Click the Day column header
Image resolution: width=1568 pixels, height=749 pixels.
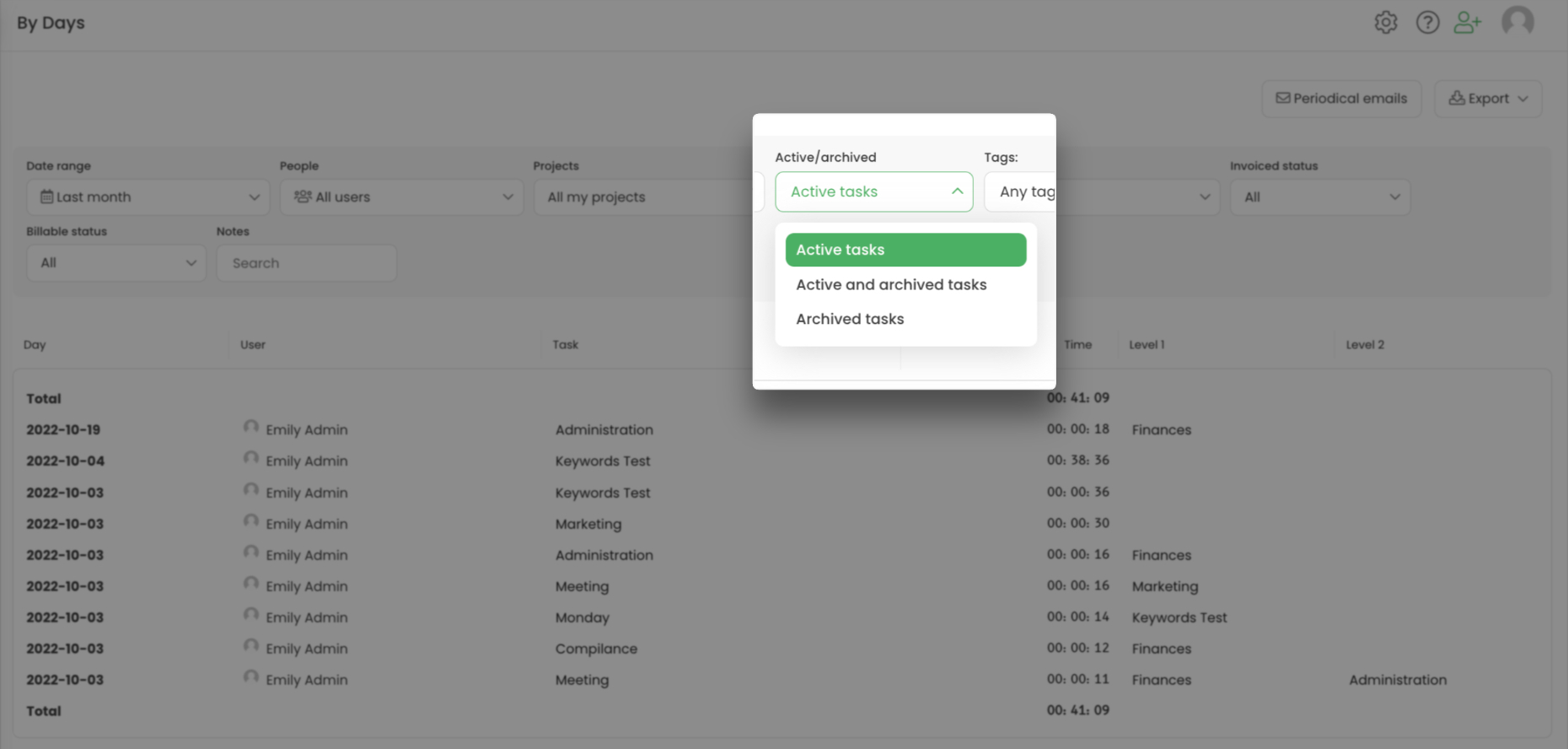35,344
